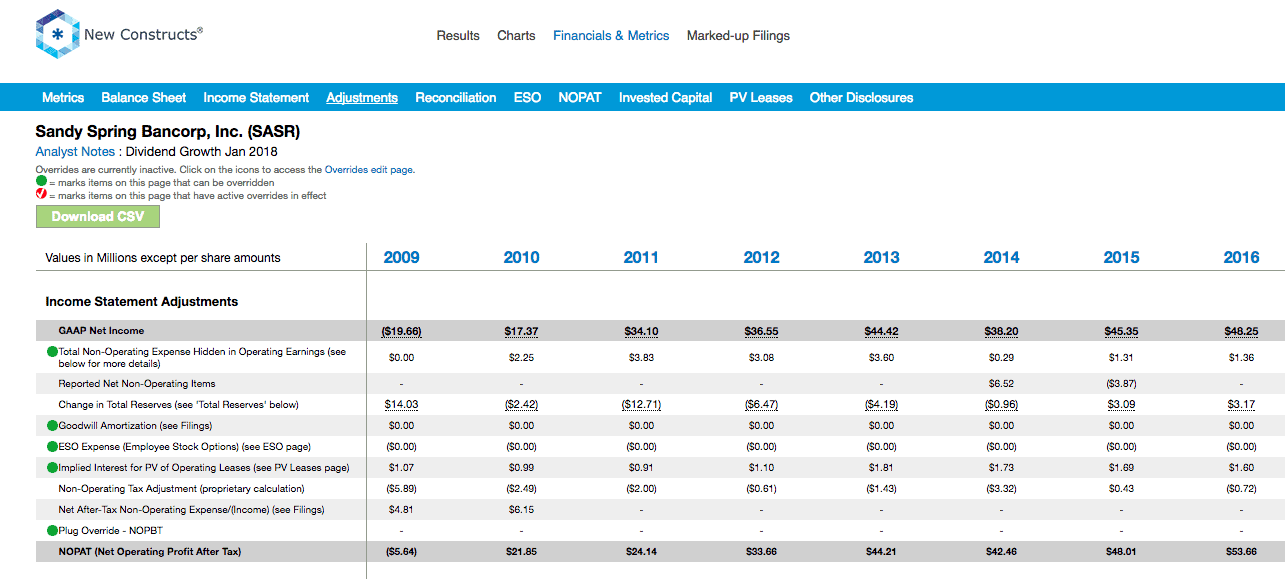The height and width of the screenshot is (579, 1285).
Task: Click GAAP Net Income value $44.42
Action: tap(881, 331)
